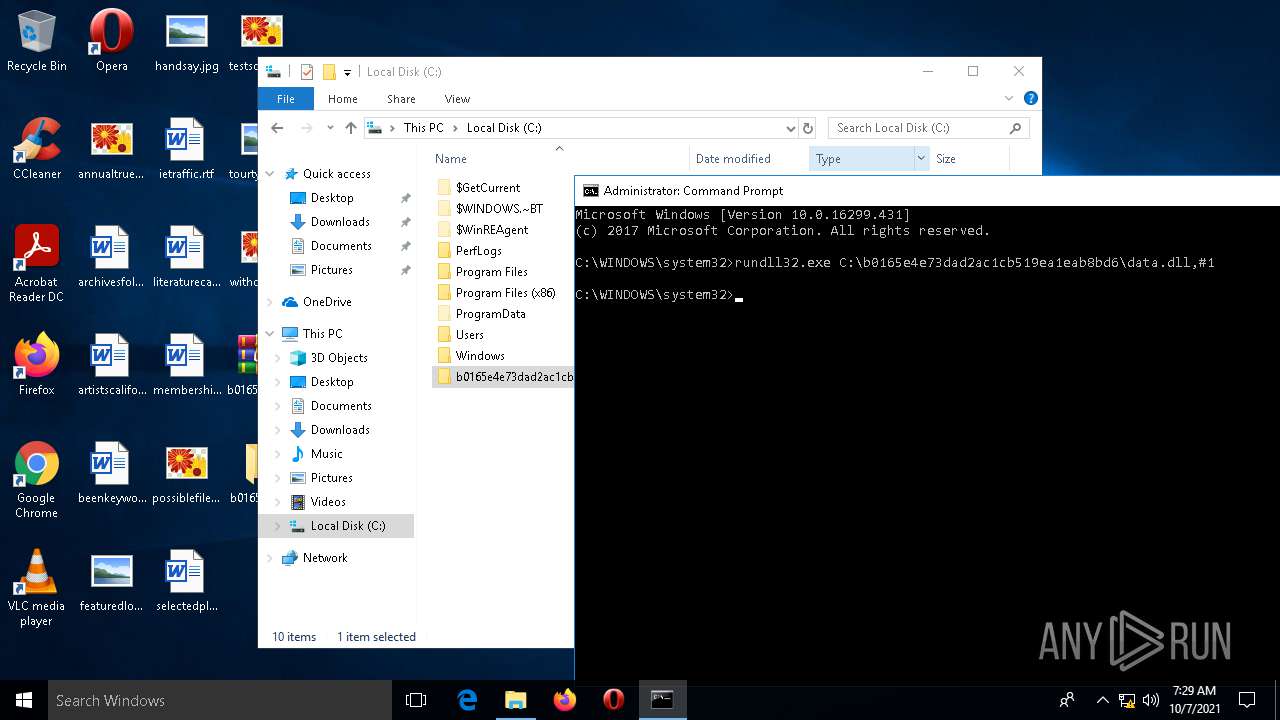Open Customize Quick Access Toolbar dropdown

point(347,72)
